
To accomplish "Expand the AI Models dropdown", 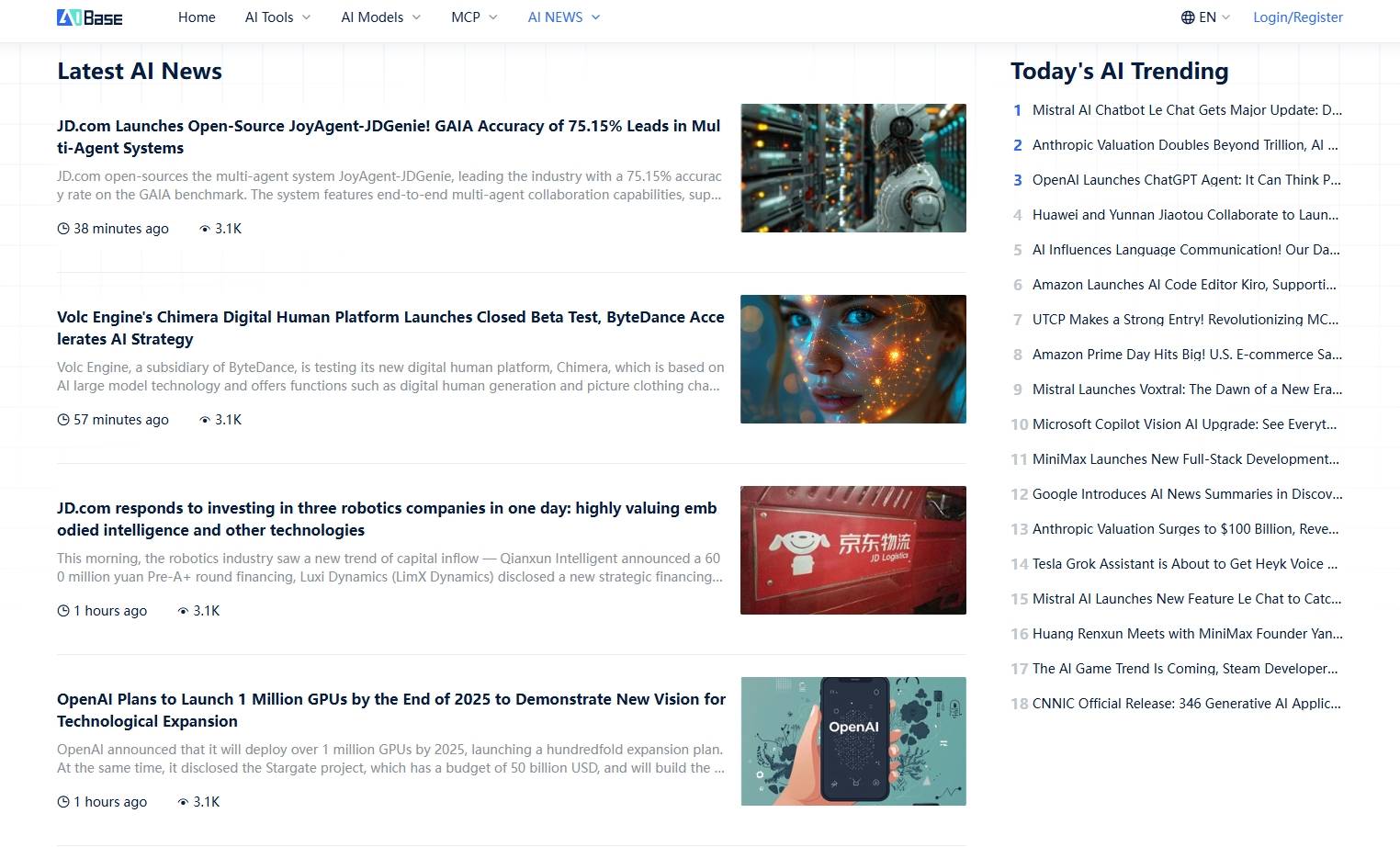I will pyautogui.click(x=372, y=17).
